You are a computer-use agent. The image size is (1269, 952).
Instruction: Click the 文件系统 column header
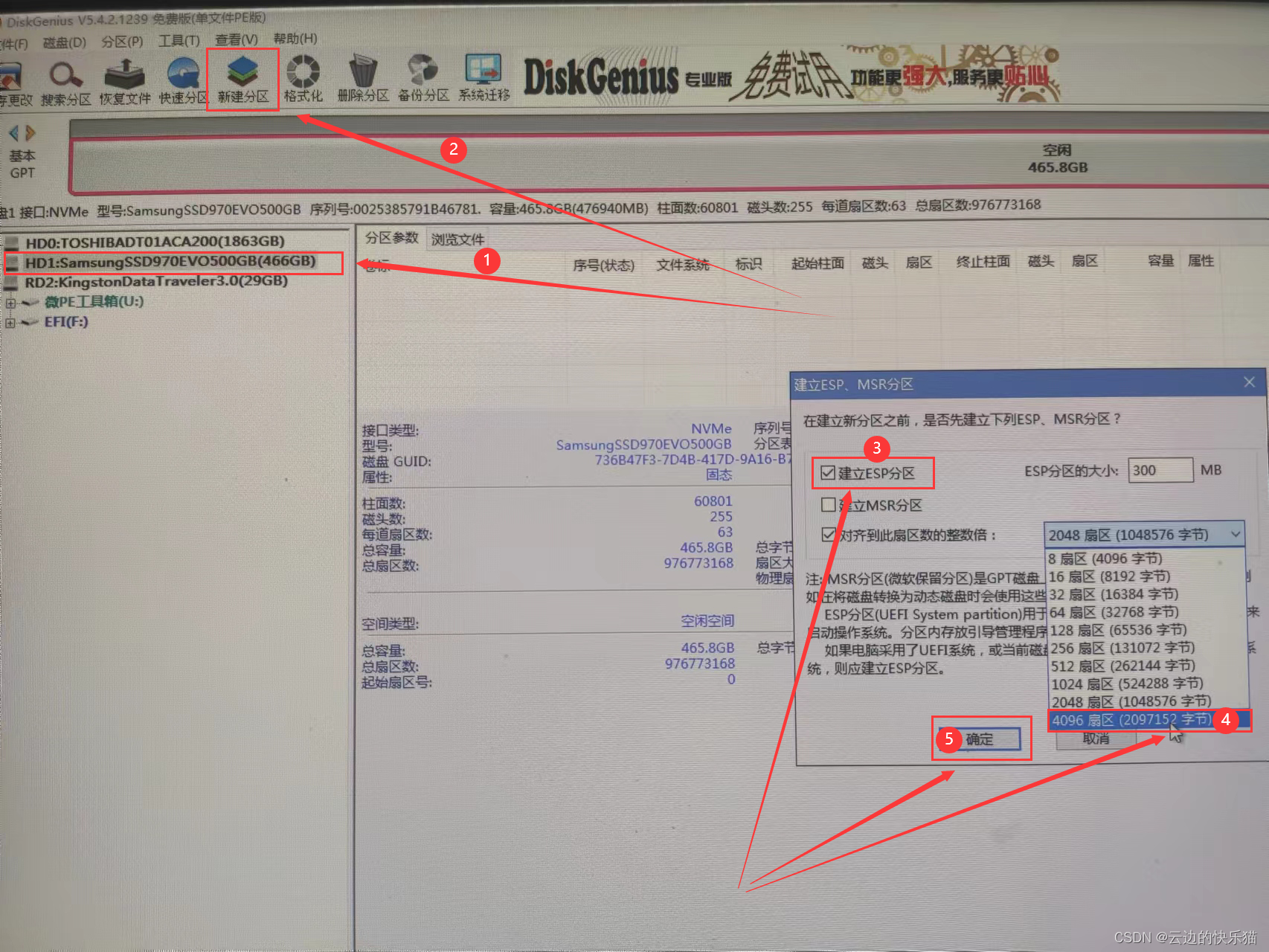pos(683,264)
